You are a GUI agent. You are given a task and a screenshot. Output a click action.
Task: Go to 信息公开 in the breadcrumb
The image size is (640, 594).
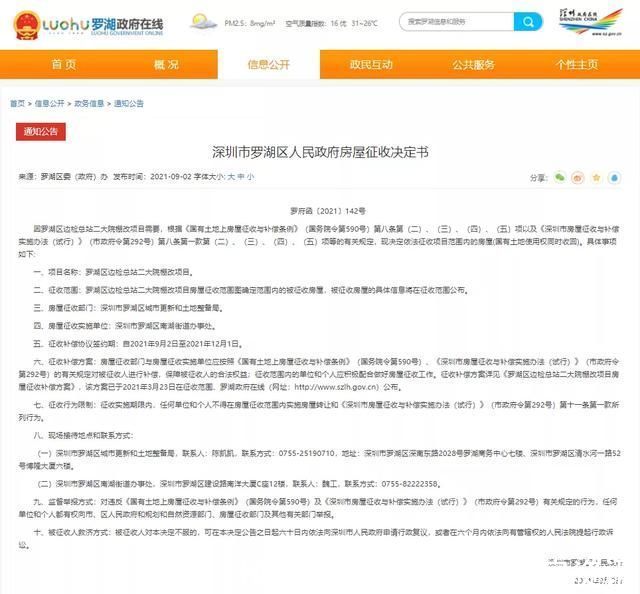49,103
